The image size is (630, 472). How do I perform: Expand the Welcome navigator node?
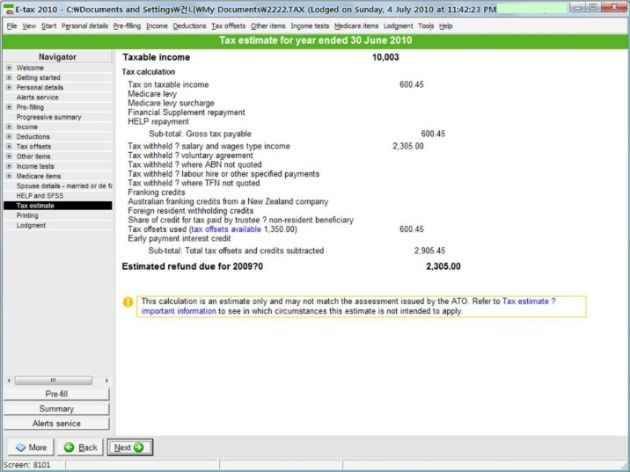[x=9, y=67]
